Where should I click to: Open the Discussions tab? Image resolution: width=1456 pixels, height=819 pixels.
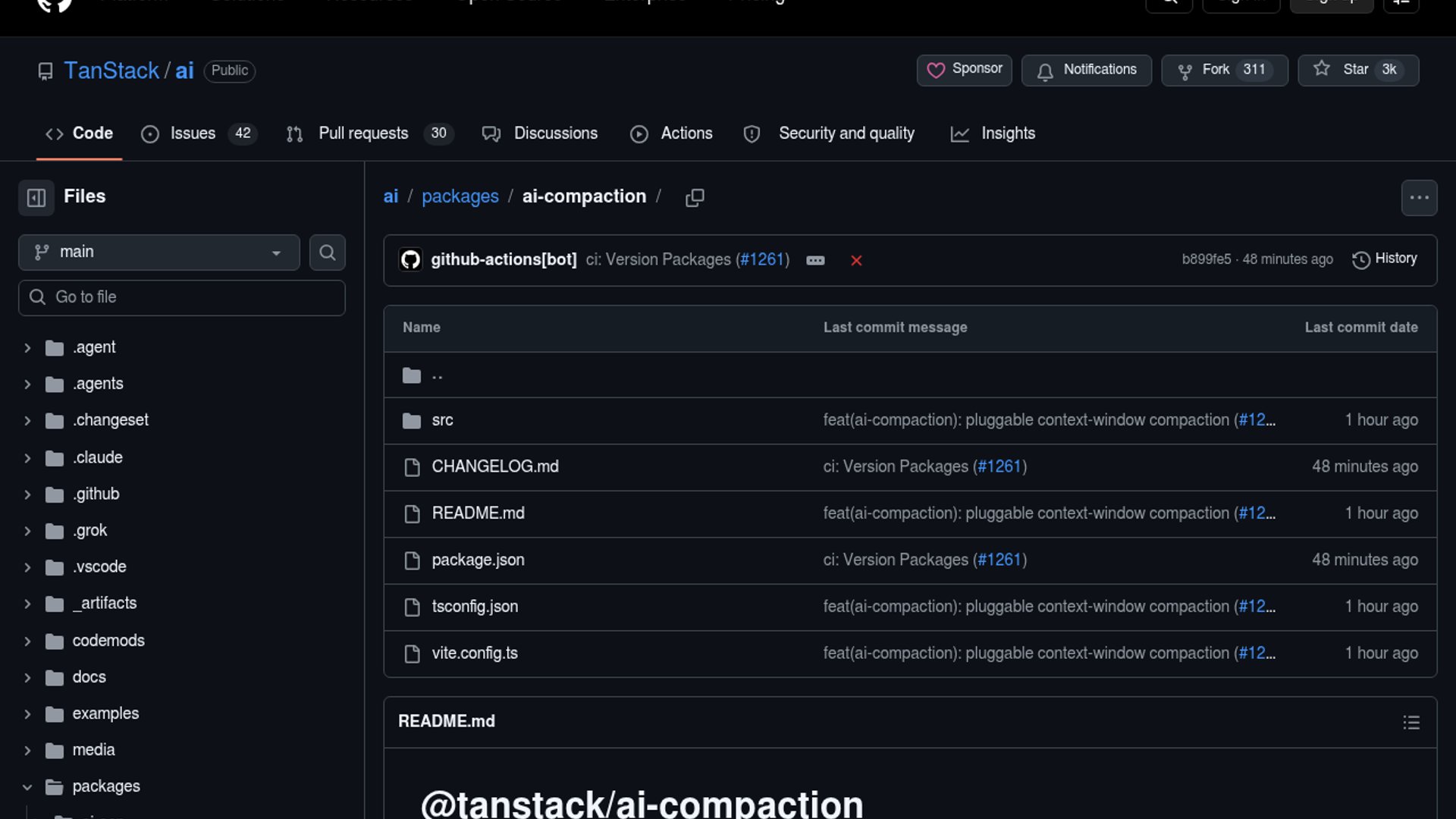(x=539, y=133)
